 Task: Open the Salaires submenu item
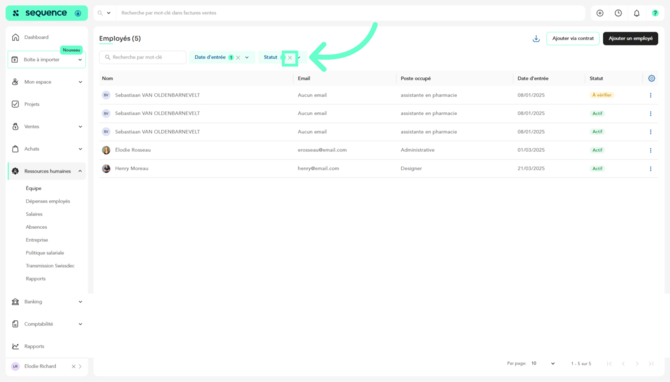click(34, 214)
